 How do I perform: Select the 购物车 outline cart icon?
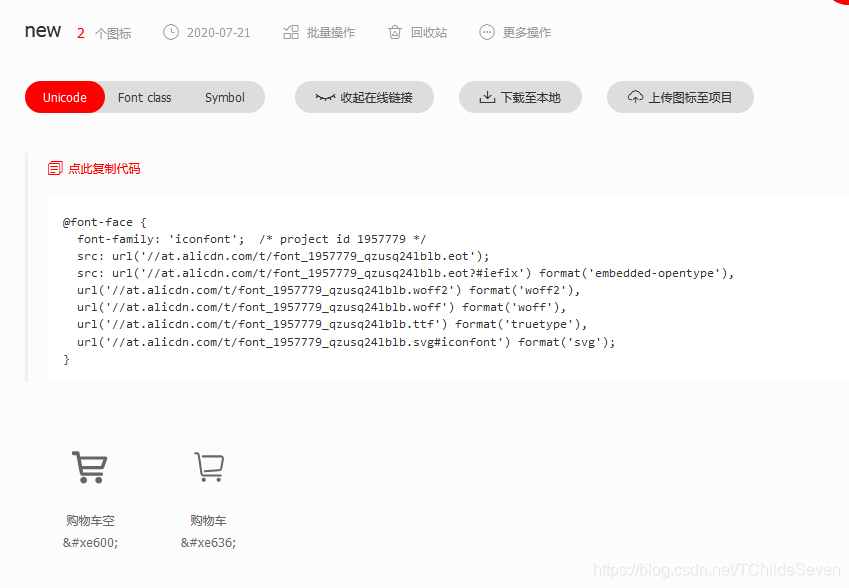pyautogui.click(x=209, y=467)
